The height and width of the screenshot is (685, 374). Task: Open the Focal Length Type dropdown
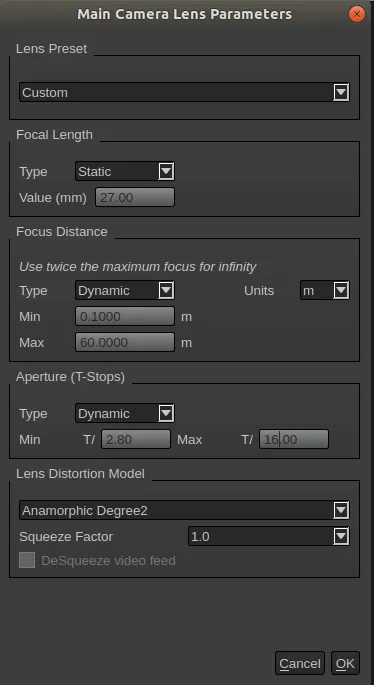[125, 171]
